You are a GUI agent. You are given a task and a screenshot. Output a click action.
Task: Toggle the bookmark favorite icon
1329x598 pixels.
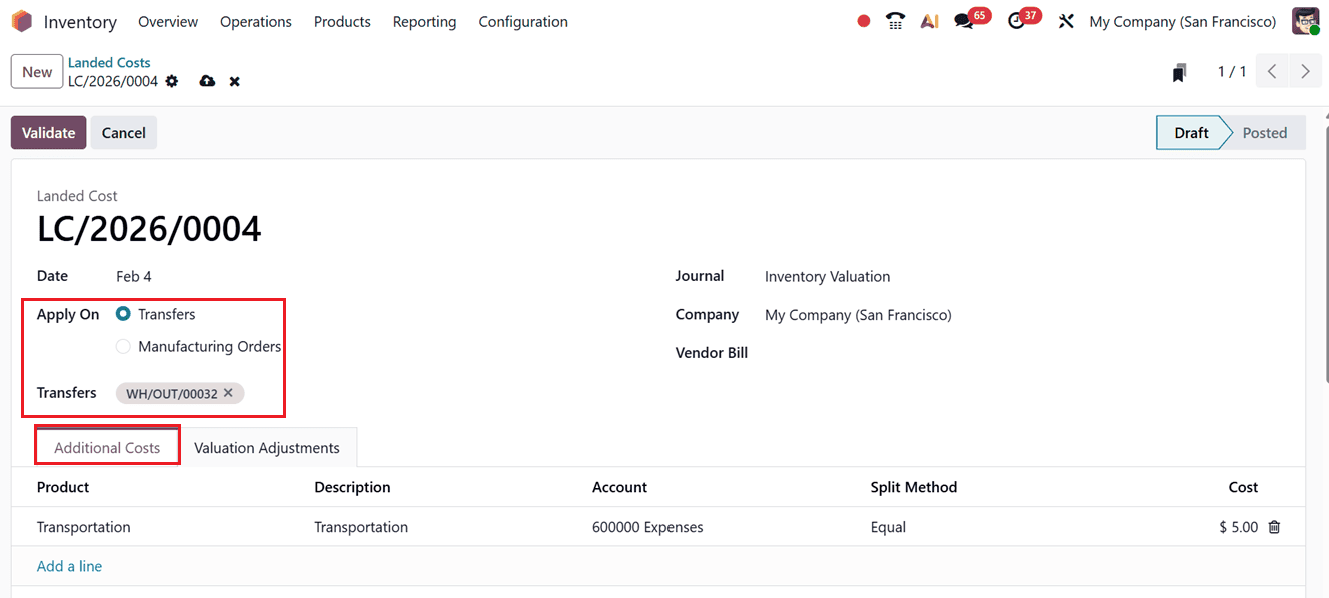tap(1180, 71)
